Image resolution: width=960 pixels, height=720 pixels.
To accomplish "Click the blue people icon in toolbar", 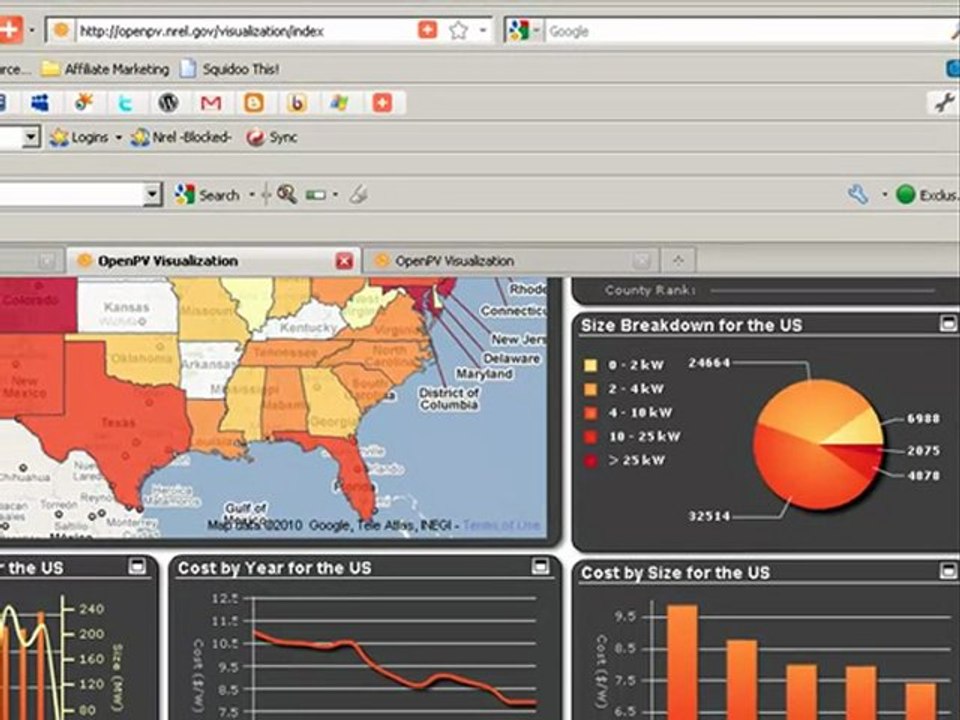I will pyautogui.click(x=40, y=102).
